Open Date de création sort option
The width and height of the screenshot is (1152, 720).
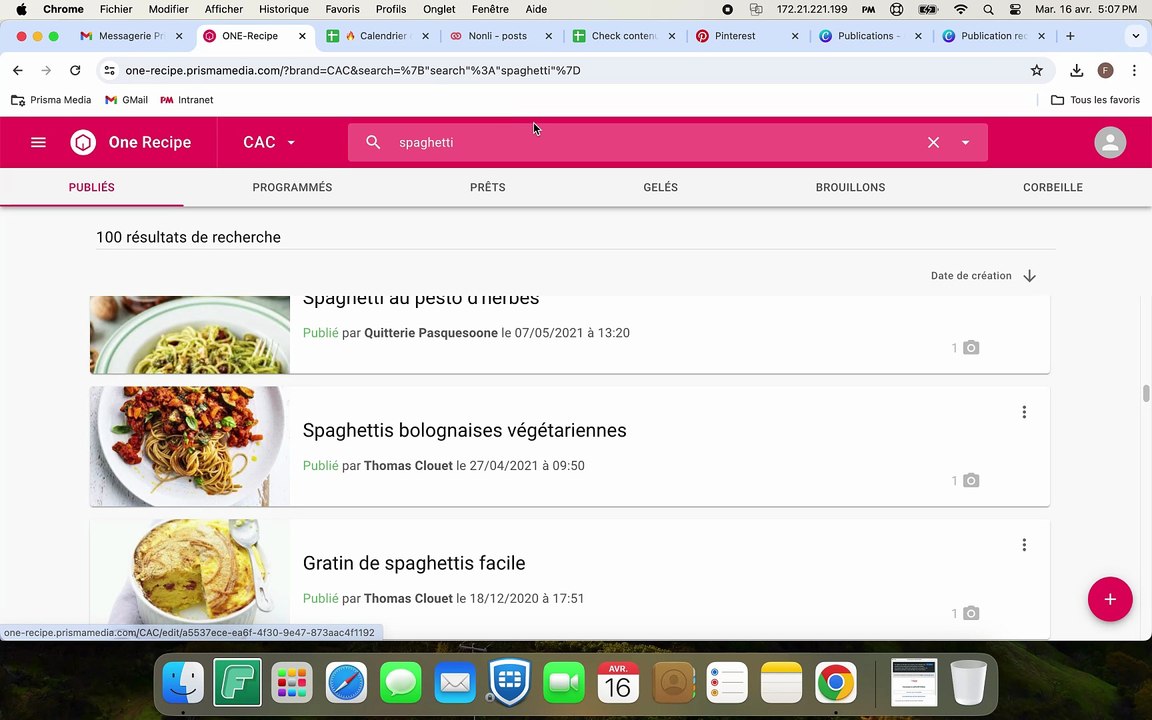pos(971,276)
